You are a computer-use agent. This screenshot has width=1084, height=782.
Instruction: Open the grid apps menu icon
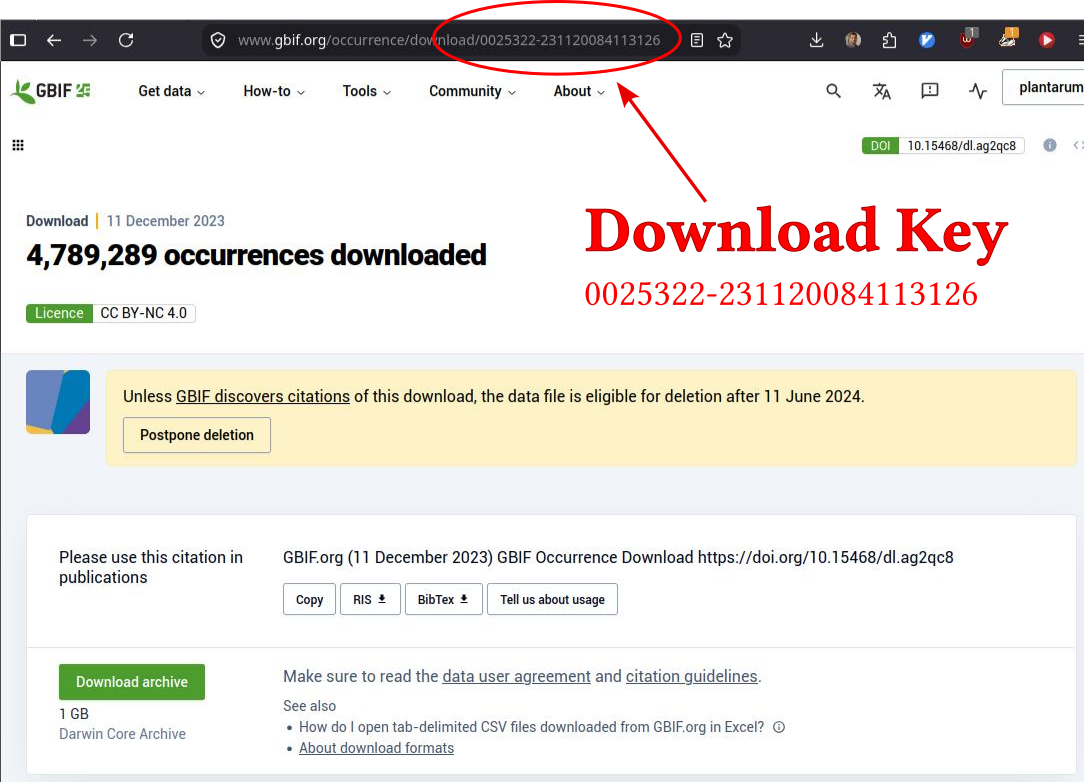(x=18, y=145)
